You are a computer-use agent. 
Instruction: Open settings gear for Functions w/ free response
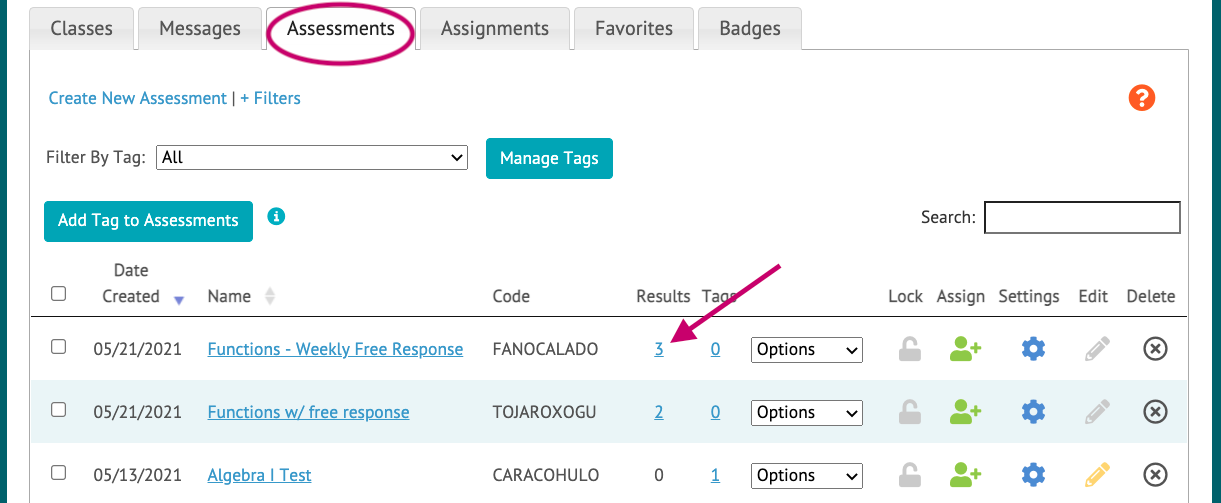[1033, 412]
